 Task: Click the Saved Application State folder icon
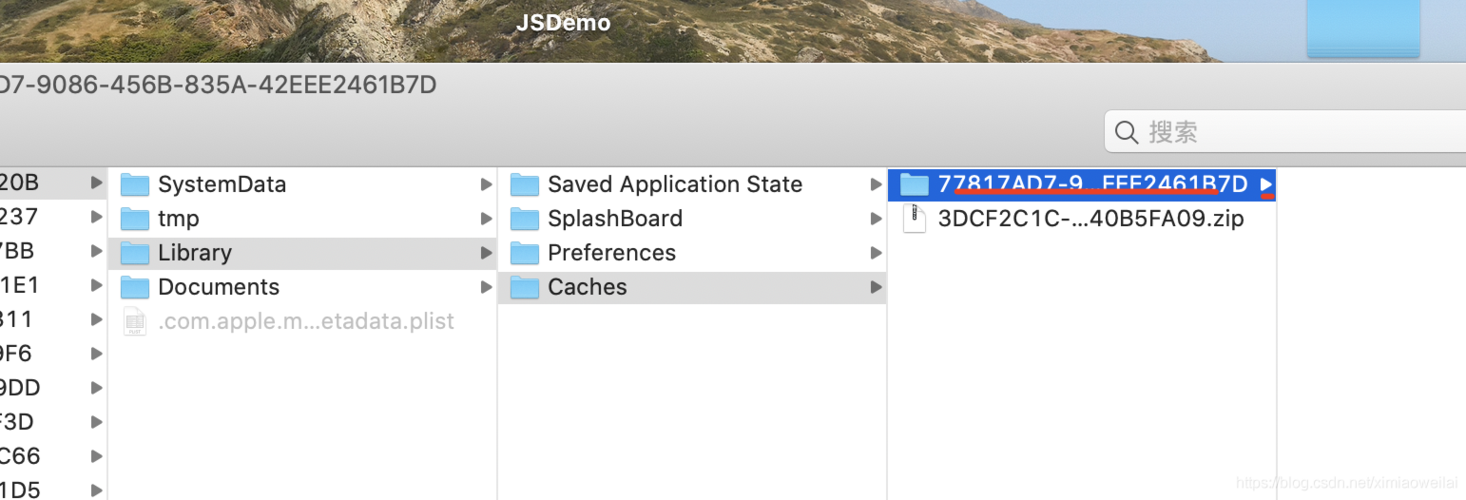524,185
